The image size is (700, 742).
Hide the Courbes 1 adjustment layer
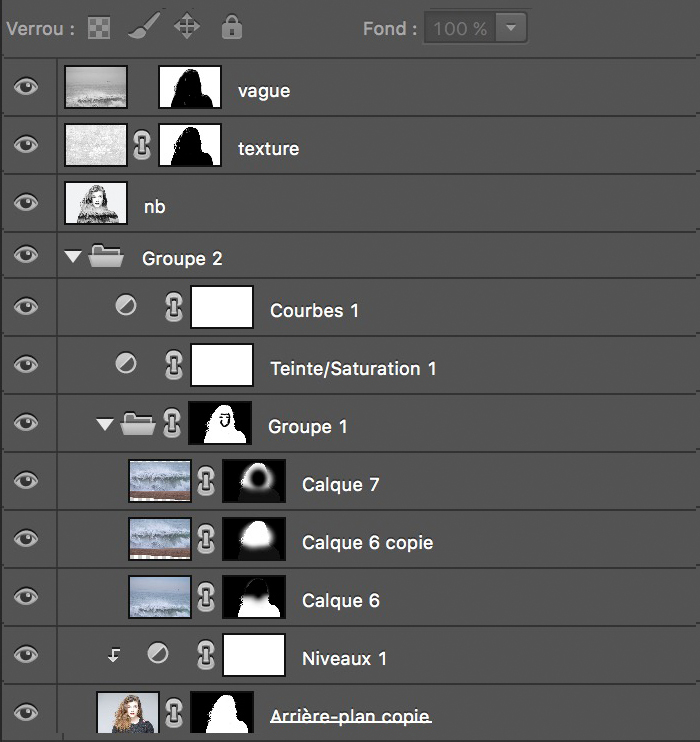[x=26, y=307]
